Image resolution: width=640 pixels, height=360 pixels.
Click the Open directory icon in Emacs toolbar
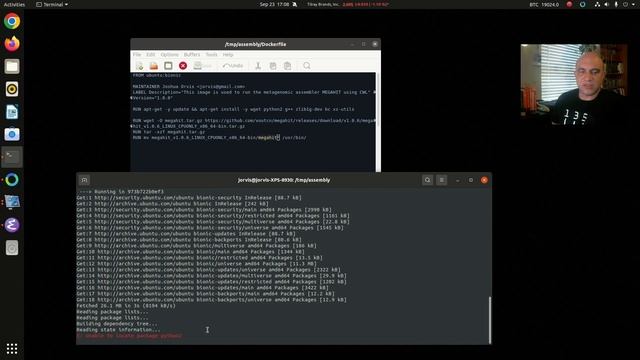tap(168, 66)
